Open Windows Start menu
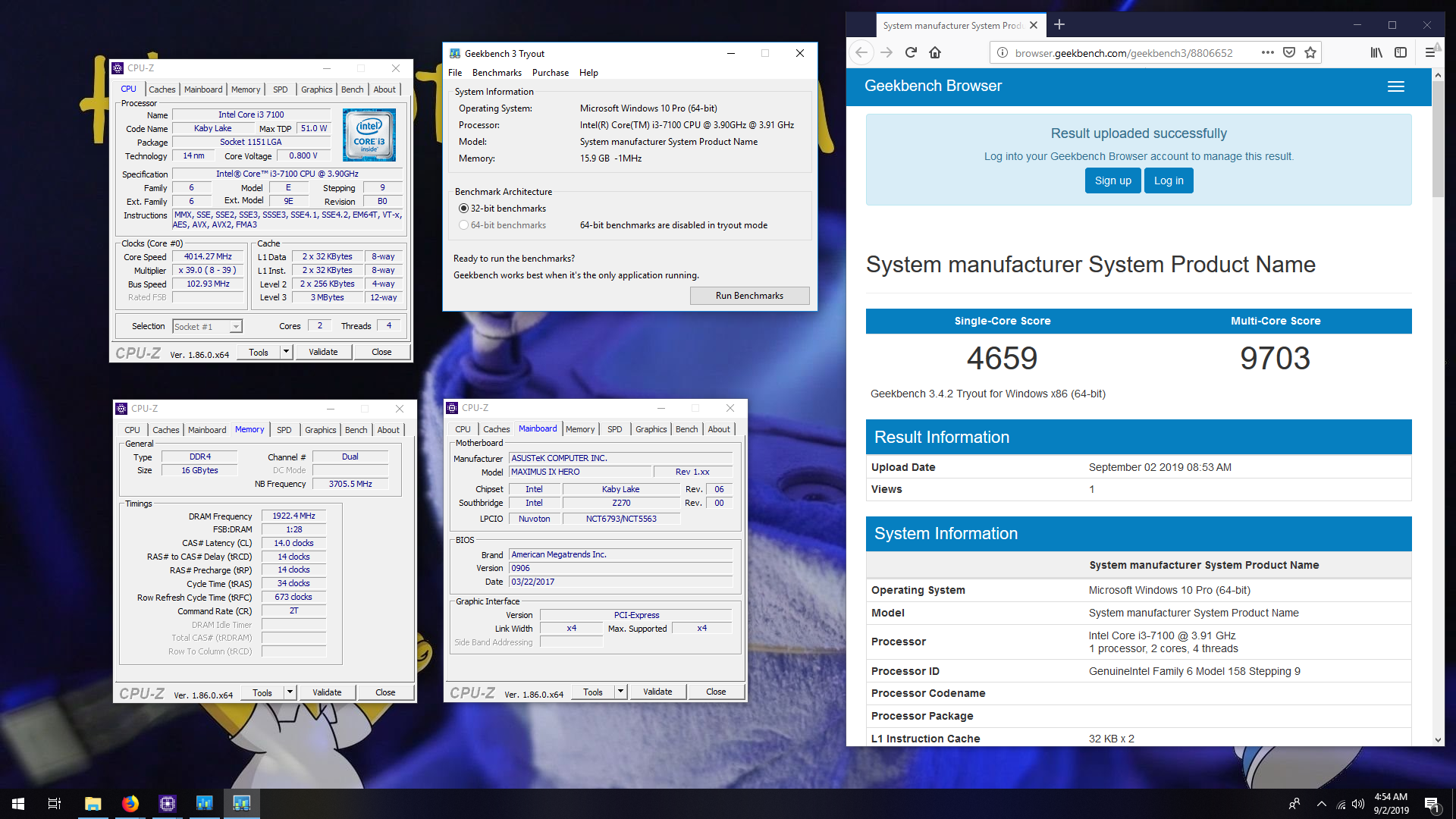This screenshot has height=819, width=1456. 18,804
